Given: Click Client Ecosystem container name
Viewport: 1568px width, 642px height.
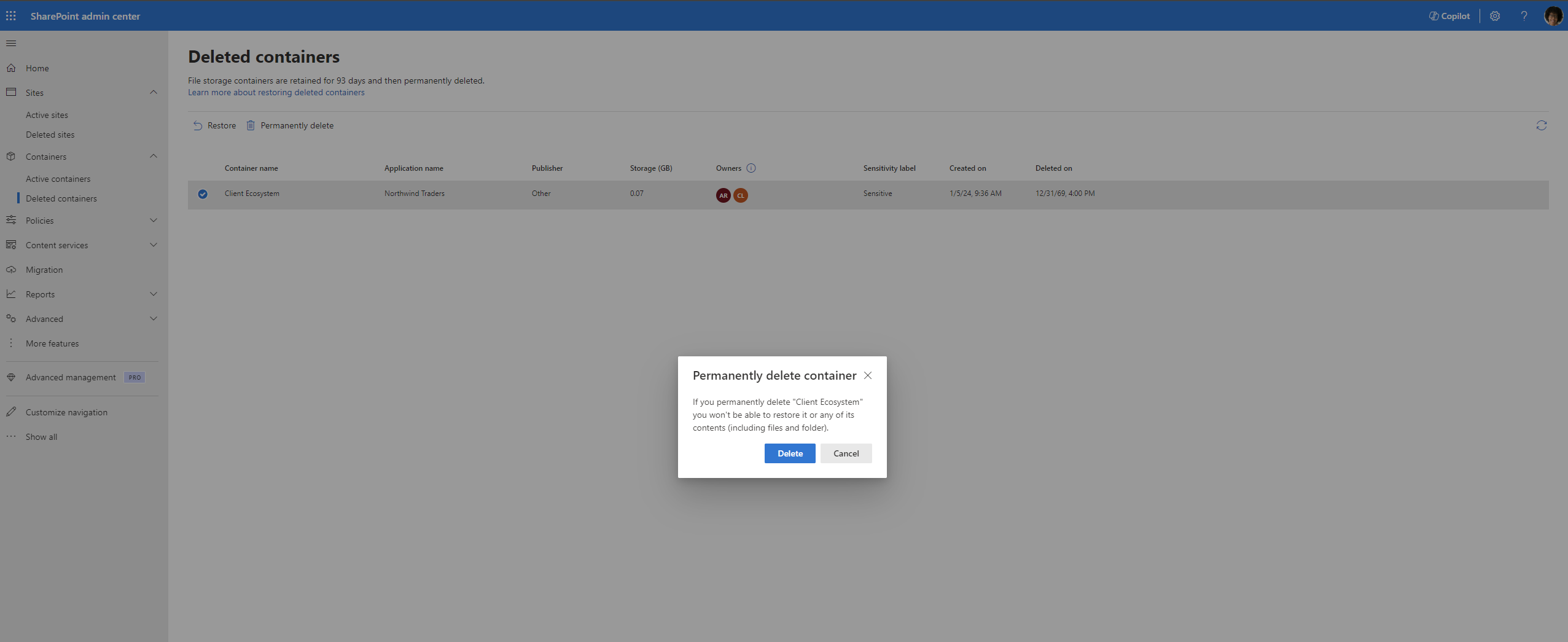Looking at the screenshot, I should click(252, 194).
